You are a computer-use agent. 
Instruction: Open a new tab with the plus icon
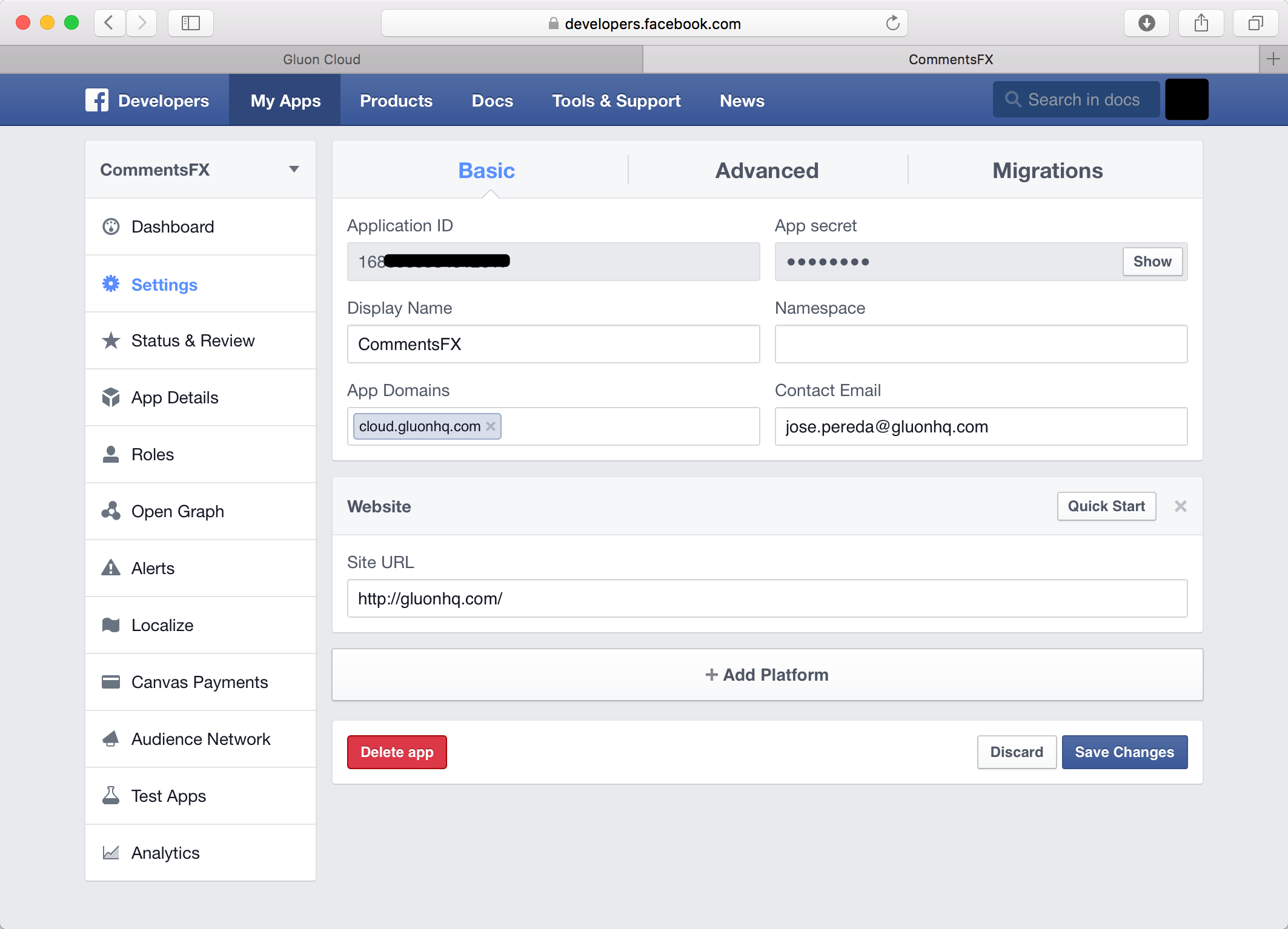[x=1273, y=59]
